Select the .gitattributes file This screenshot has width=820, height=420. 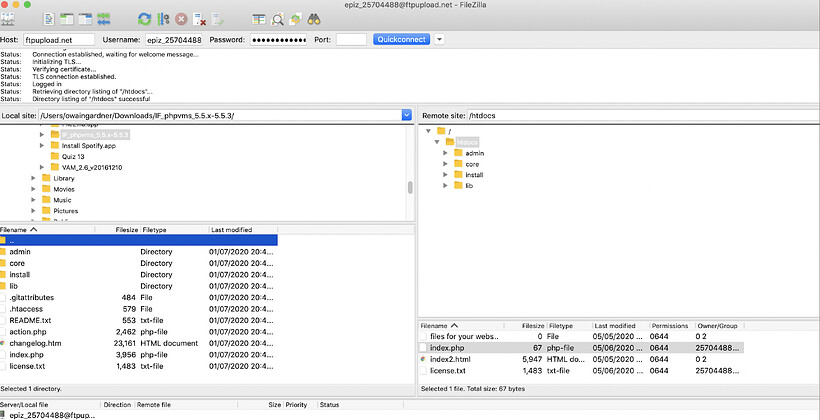(139, 298)
